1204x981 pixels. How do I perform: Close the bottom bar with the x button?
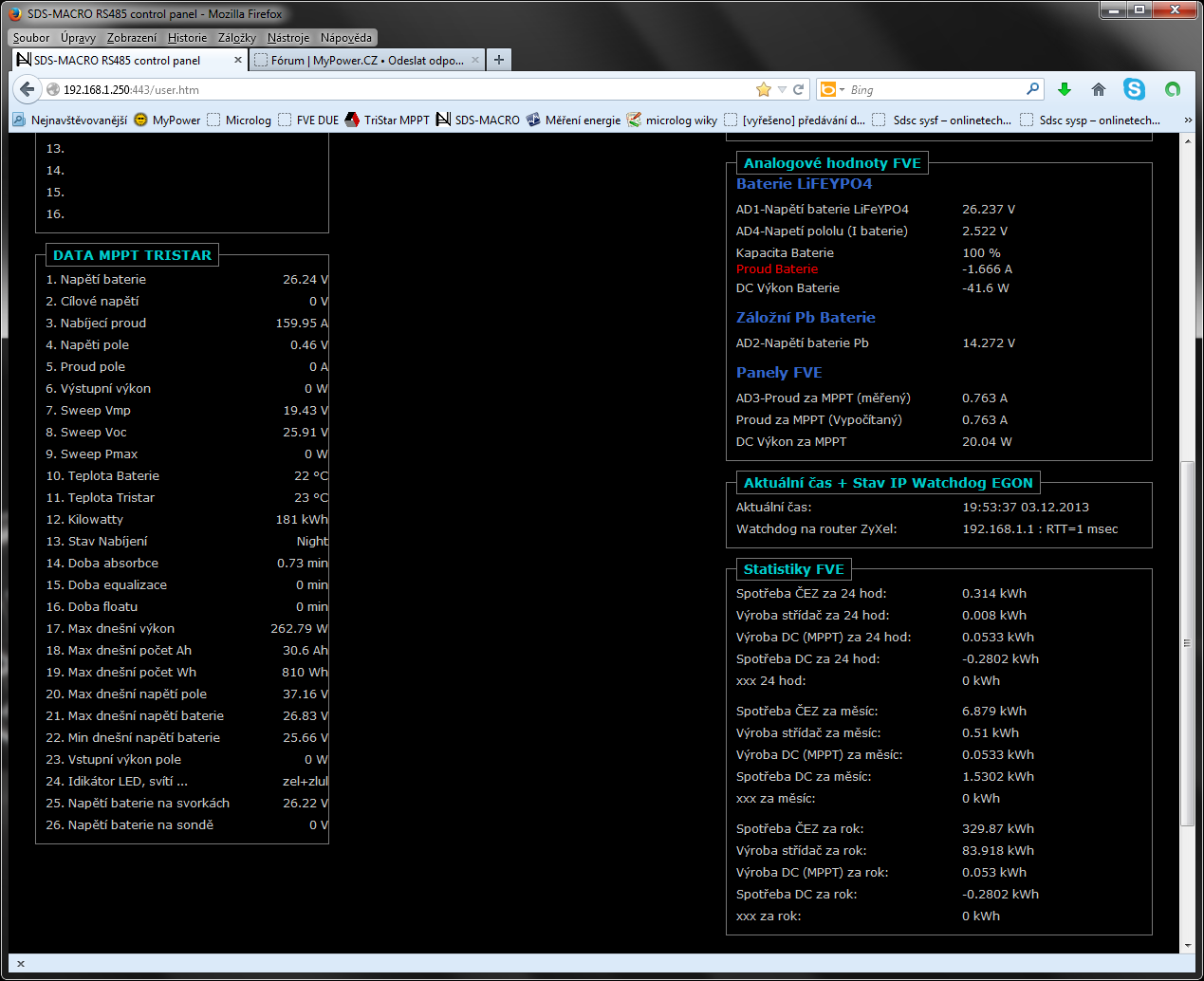coord(21,964)
